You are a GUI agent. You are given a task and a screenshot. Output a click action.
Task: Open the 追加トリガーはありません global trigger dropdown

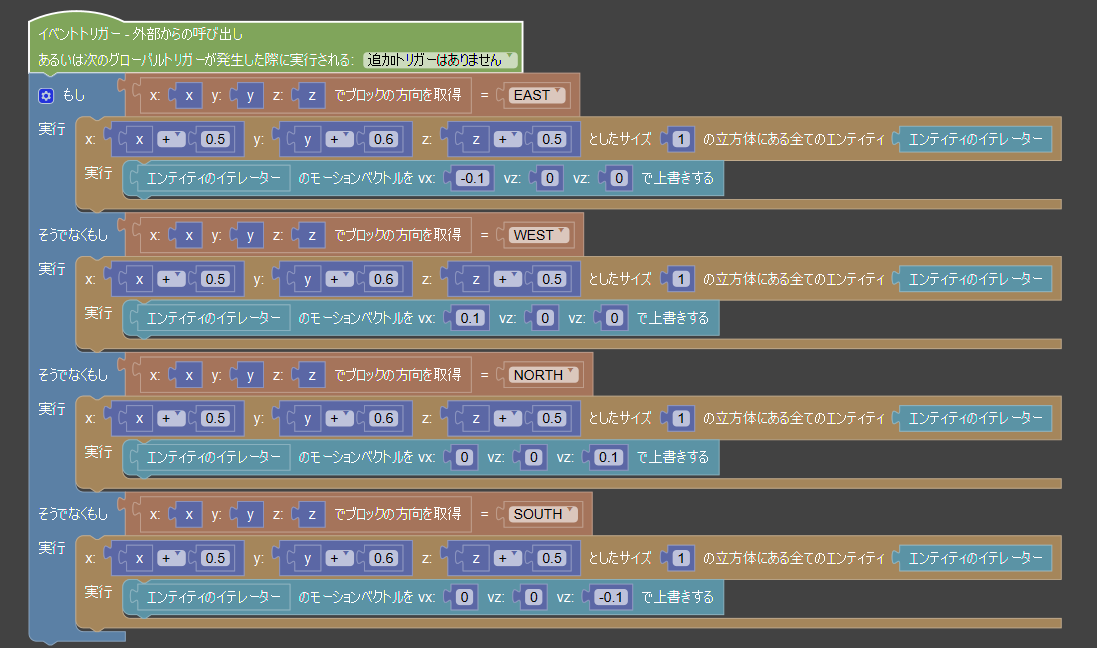[x=440, y=59]
